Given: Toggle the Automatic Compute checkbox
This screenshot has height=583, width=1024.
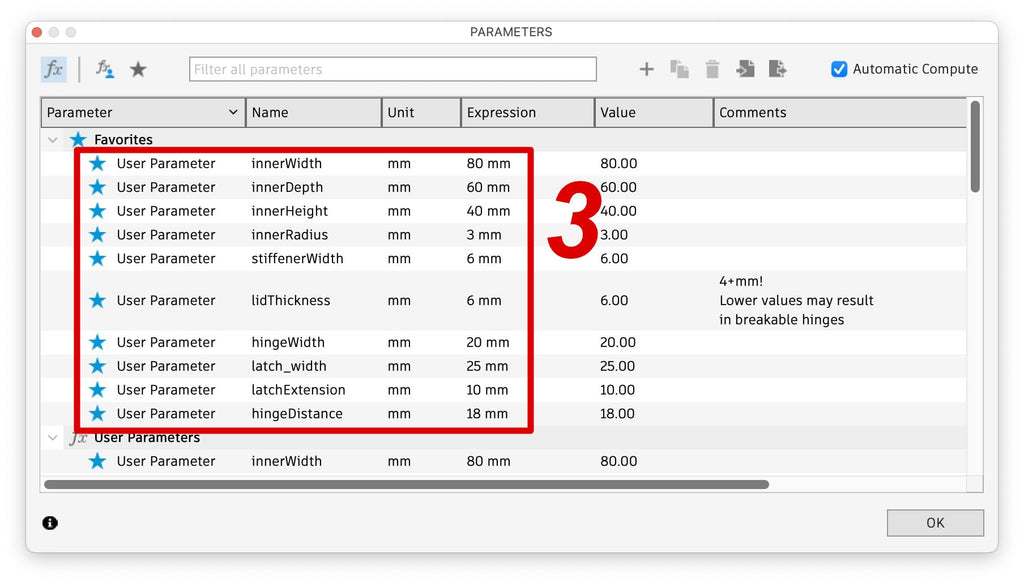Looking at the screenshot, I should pos(839,69).
